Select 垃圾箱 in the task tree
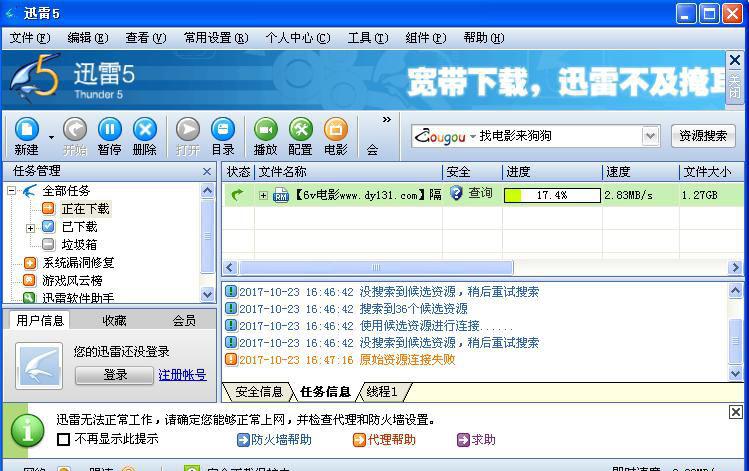The height and width of the screenshot is (471, 749). pos(79,245)
